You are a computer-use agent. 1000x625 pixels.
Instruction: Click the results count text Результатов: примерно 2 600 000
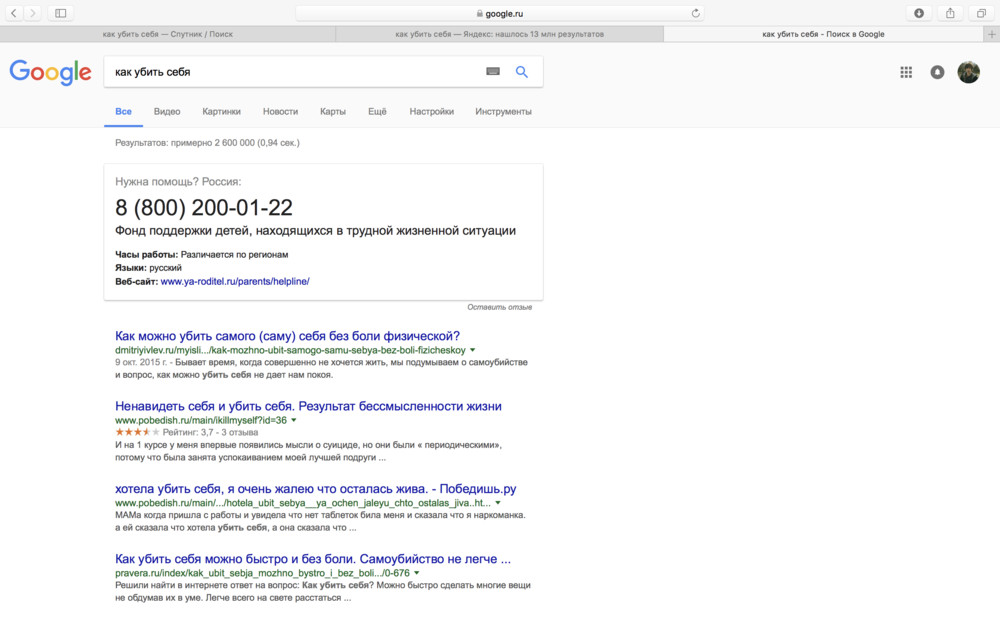click(x=207, y=143)
